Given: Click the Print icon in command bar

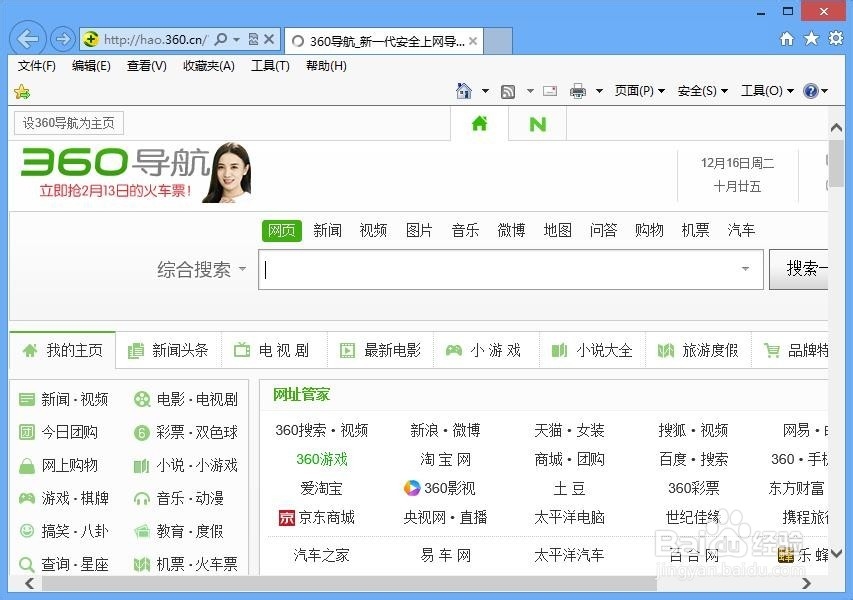Looking at the screenshot, I should coord(578,91).
